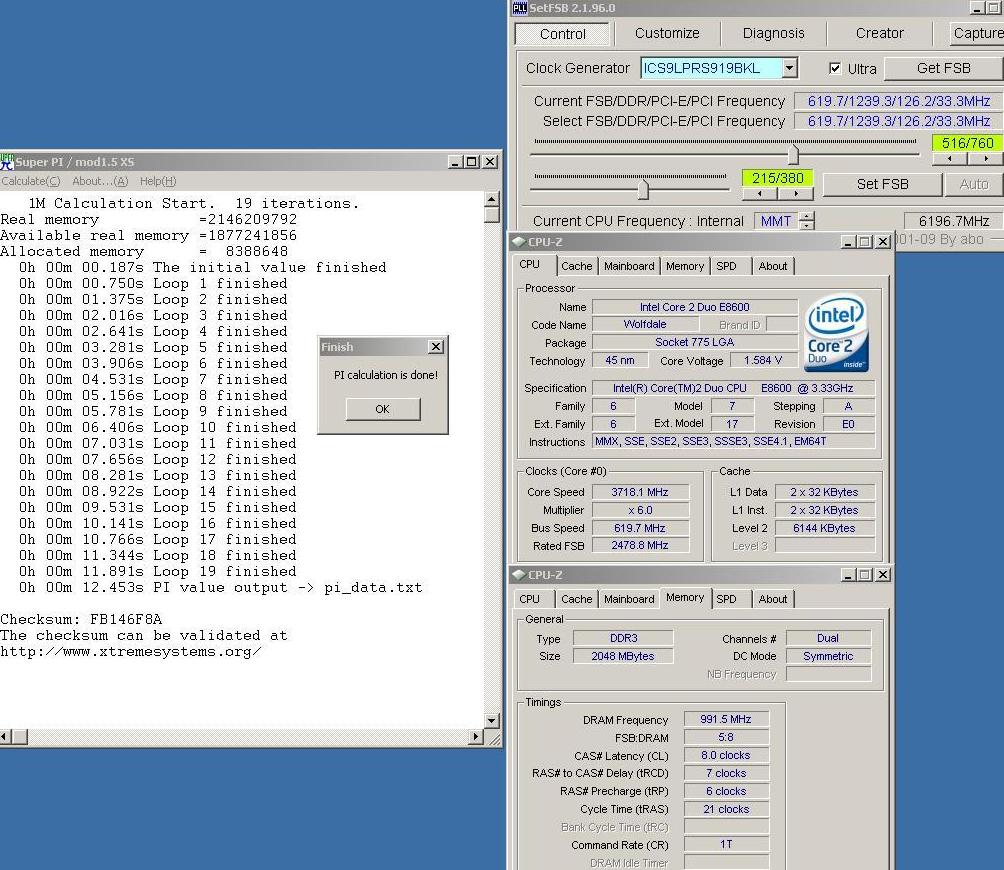Select the About tab in the CPU-Z Processor window
Viewport: 1004px width, 870px height.
pos(773,266)
